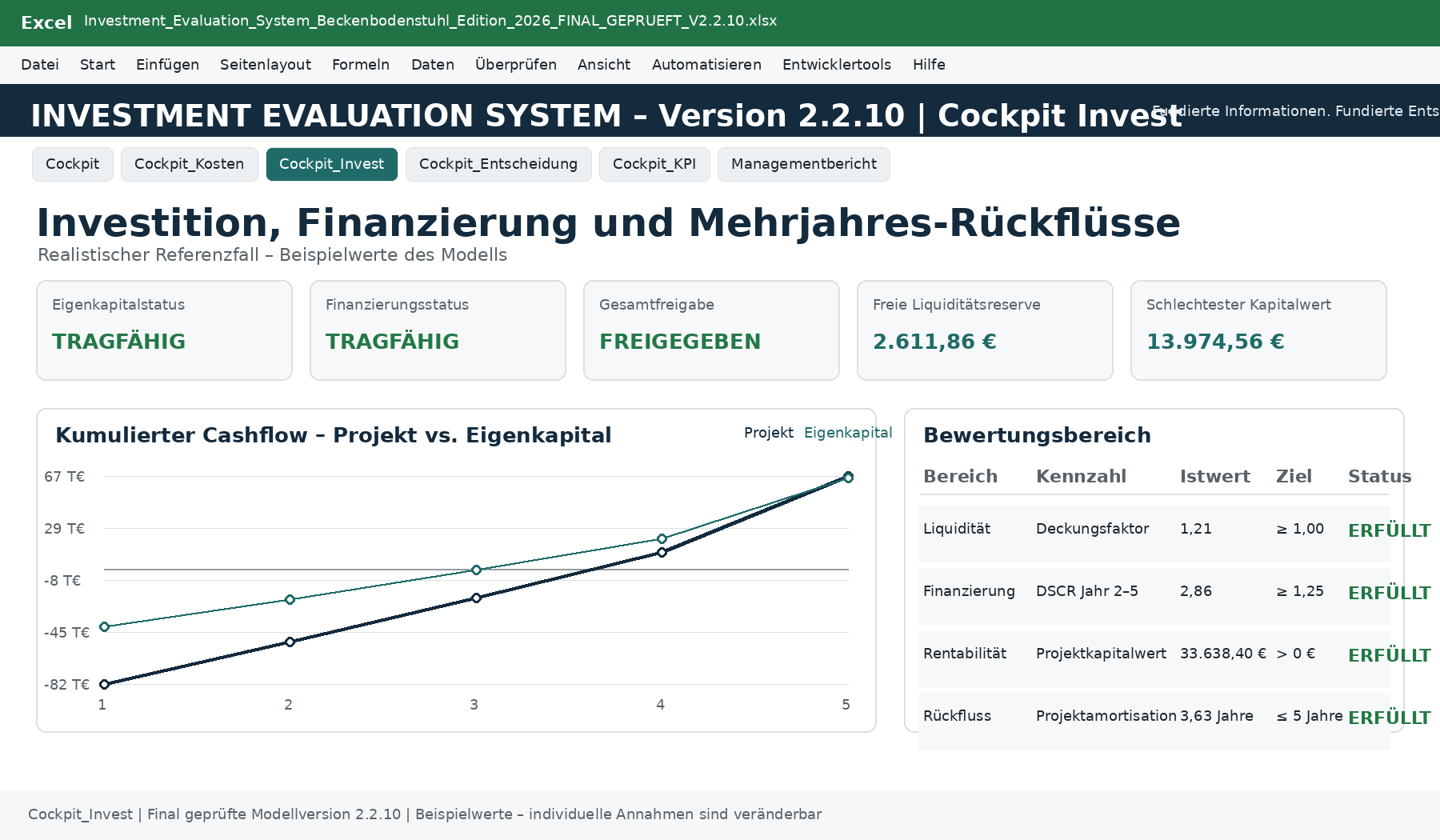Click the Projekt line point at year 1

(104, 684)
